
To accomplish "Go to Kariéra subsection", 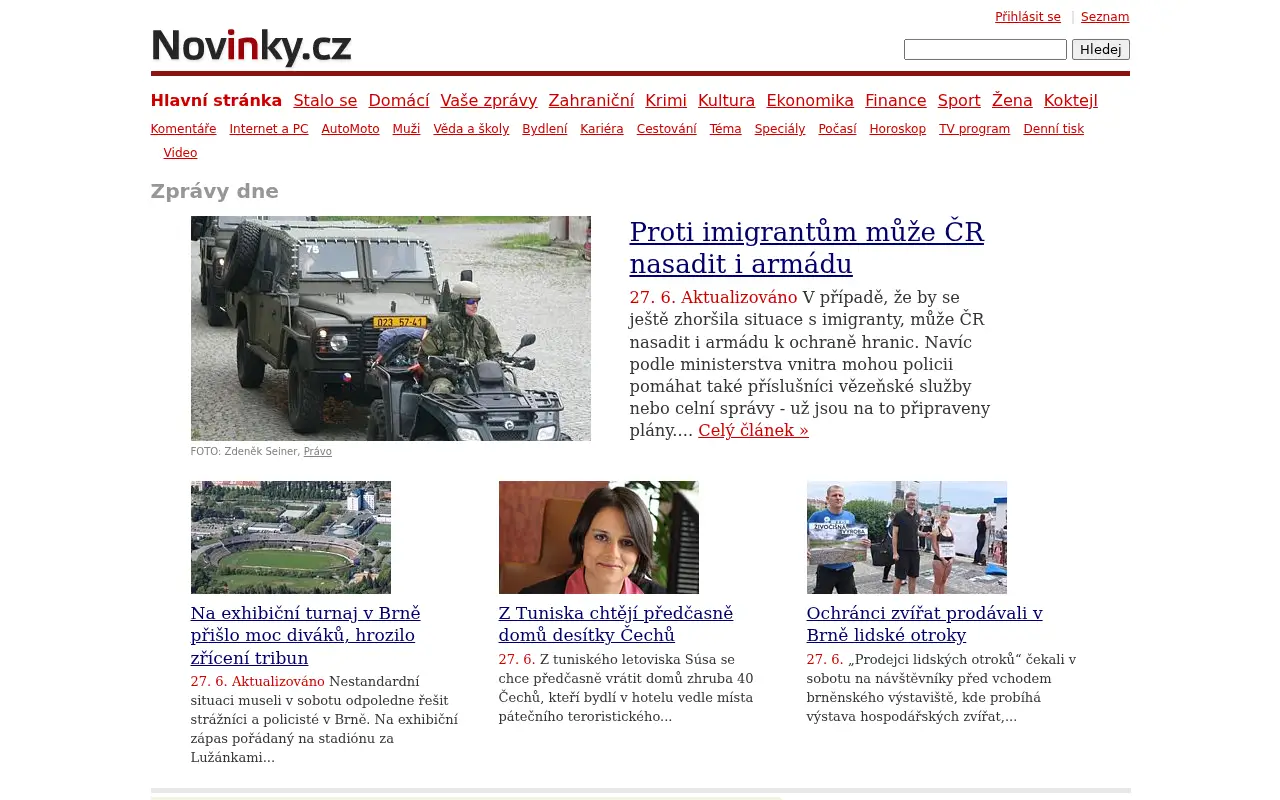I will (602, 129).
